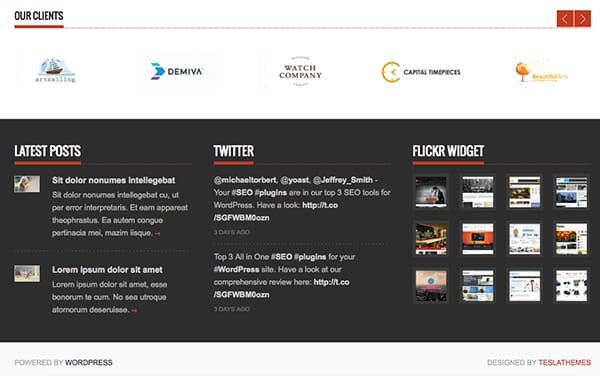Open the Beautiful Arts tree logo
Screen dimensions: 600x376
click(541, 72)
